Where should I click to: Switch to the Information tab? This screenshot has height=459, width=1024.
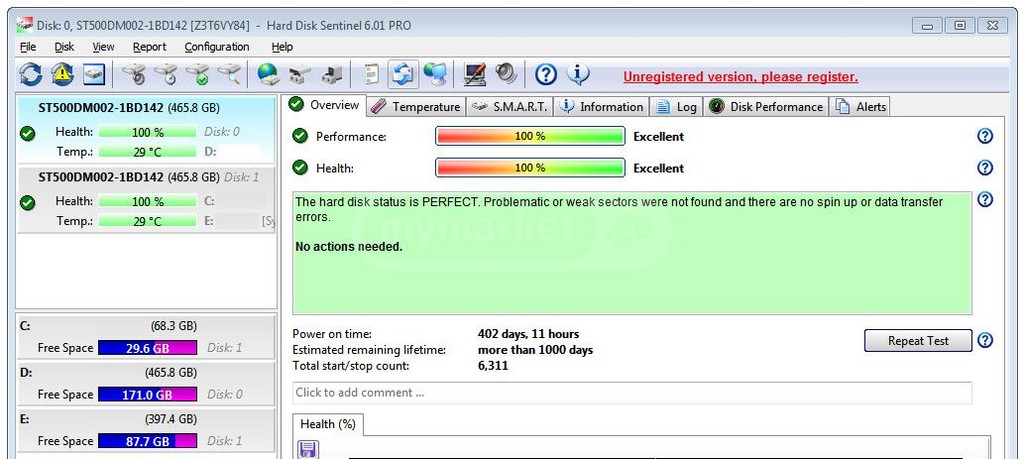[601, 107]
